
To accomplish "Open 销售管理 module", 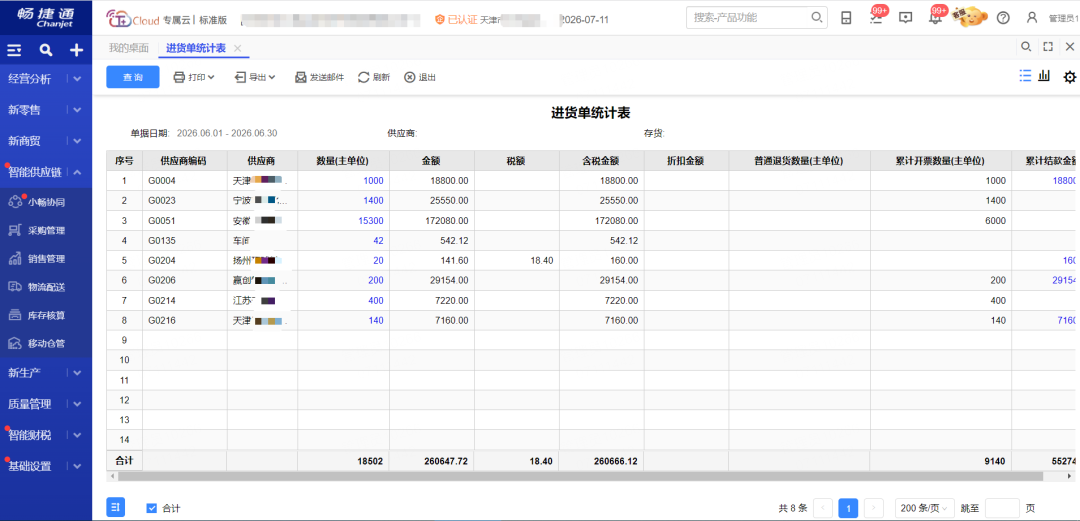I will (x=45, y=258).
